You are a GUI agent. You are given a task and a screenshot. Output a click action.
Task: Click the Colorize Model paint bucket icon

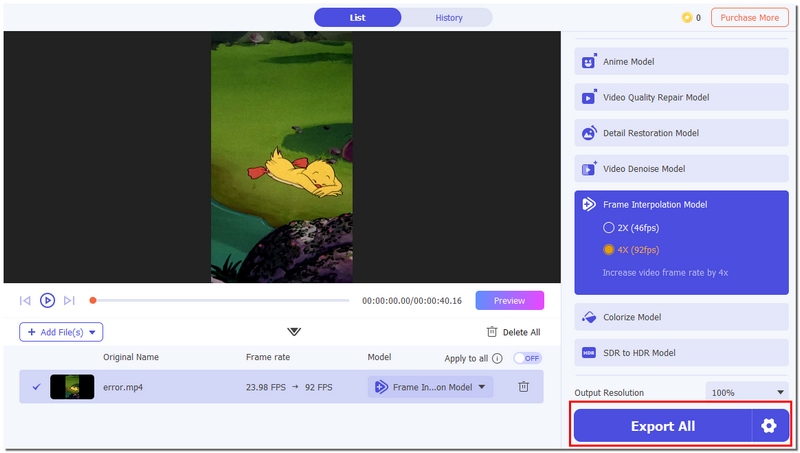589,317
